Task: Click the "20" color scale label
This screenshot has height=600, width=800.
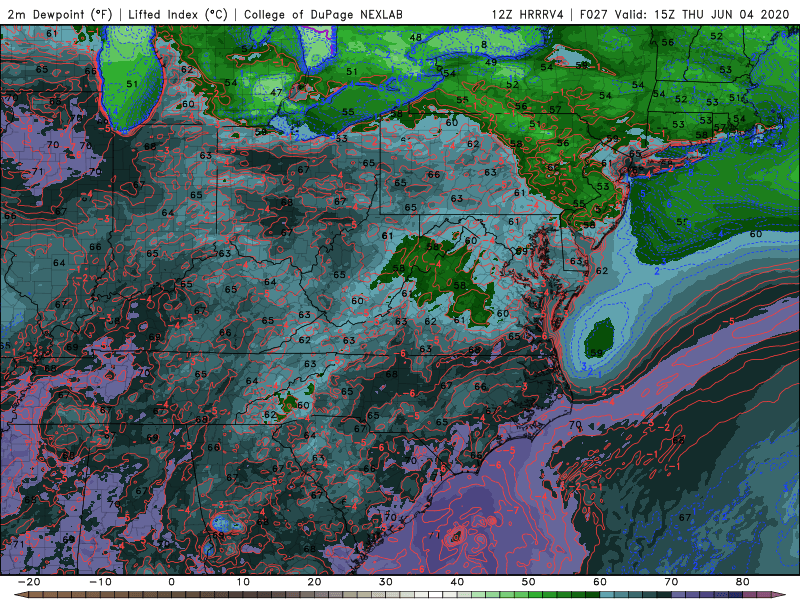Action: tap(314, 582)
